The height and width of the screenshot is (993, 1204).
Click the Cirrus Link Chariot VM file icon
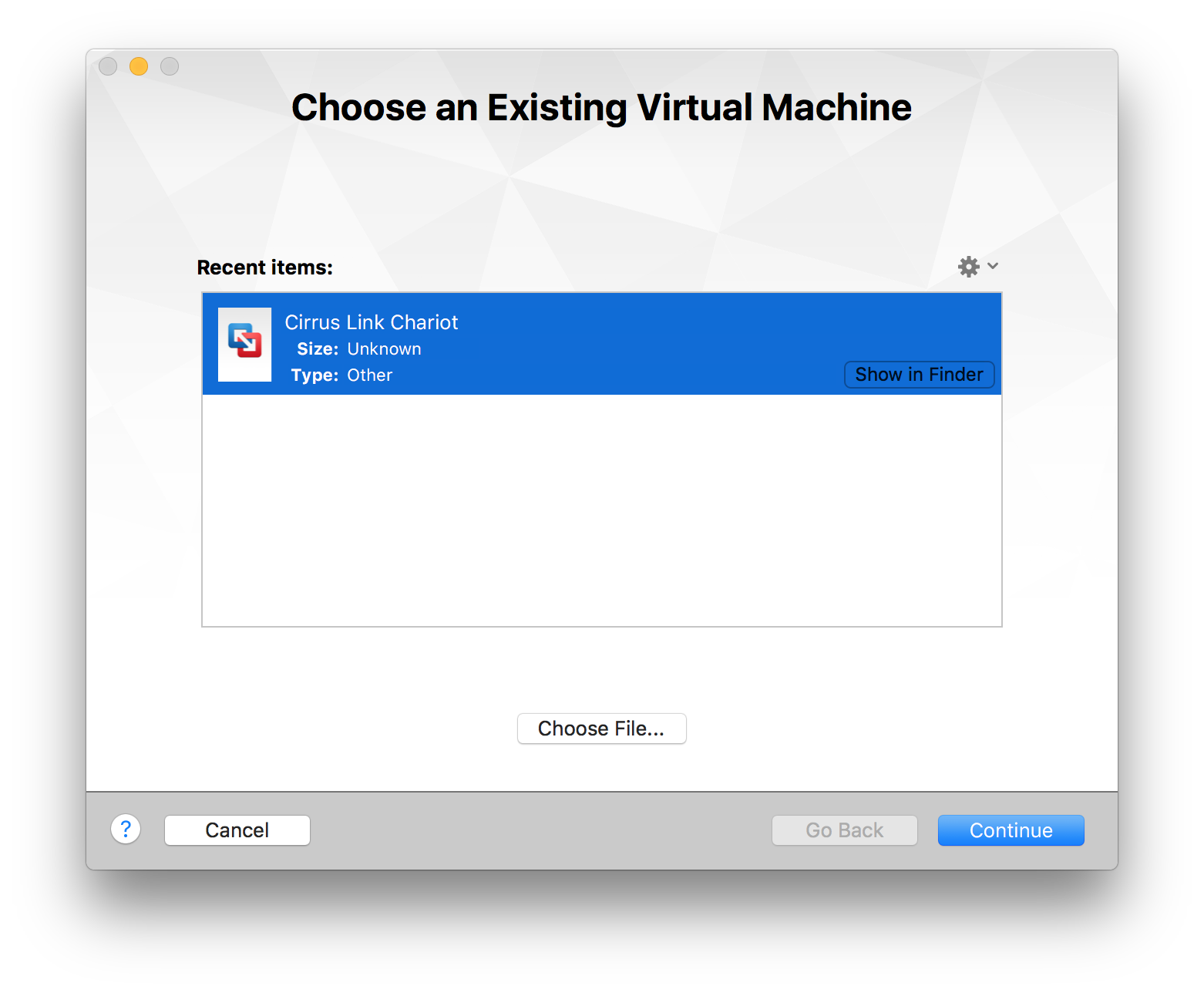coord(244,344)
